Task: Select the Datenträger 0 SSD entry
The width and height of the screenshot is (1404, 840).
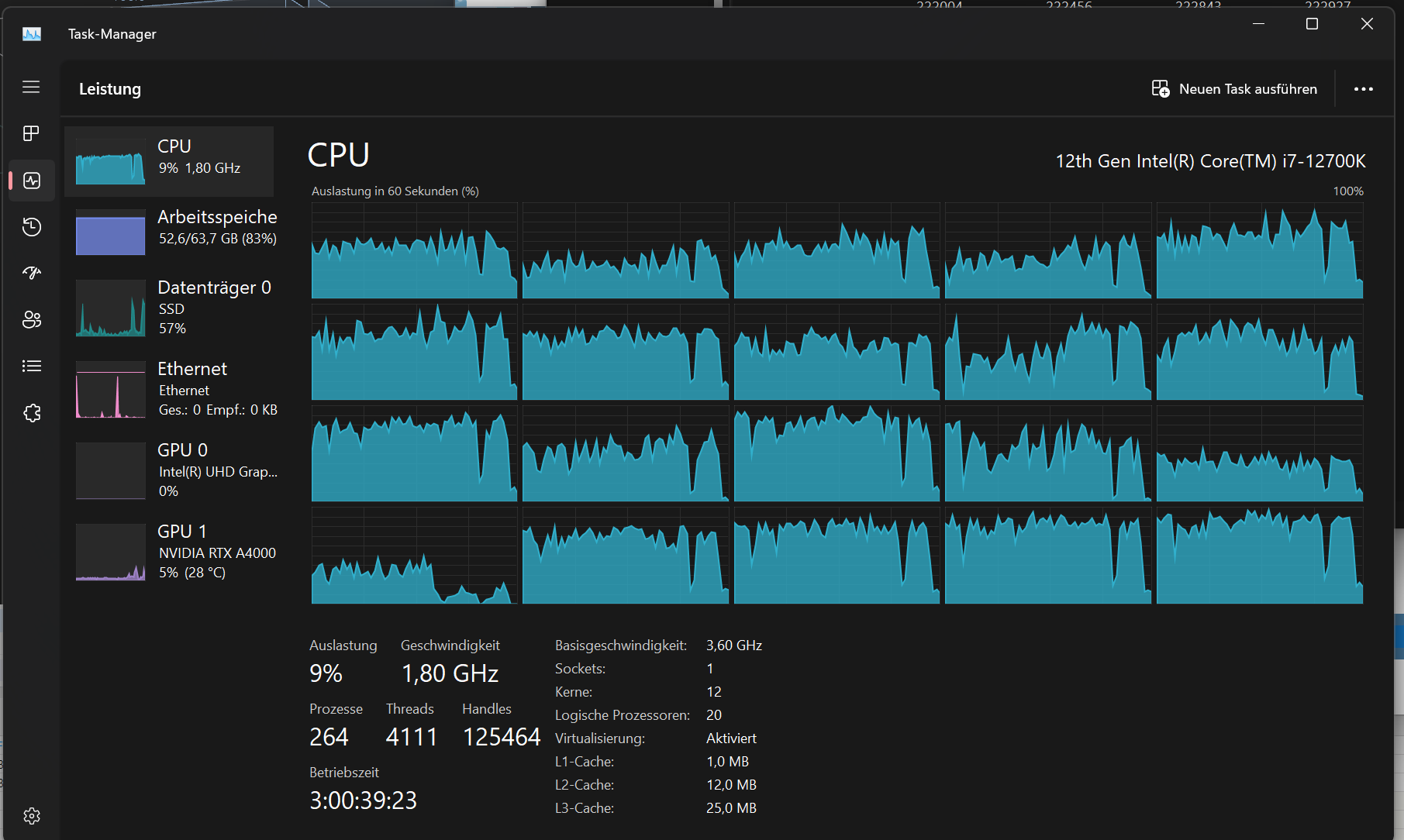Action: click(x=169, y=308)
